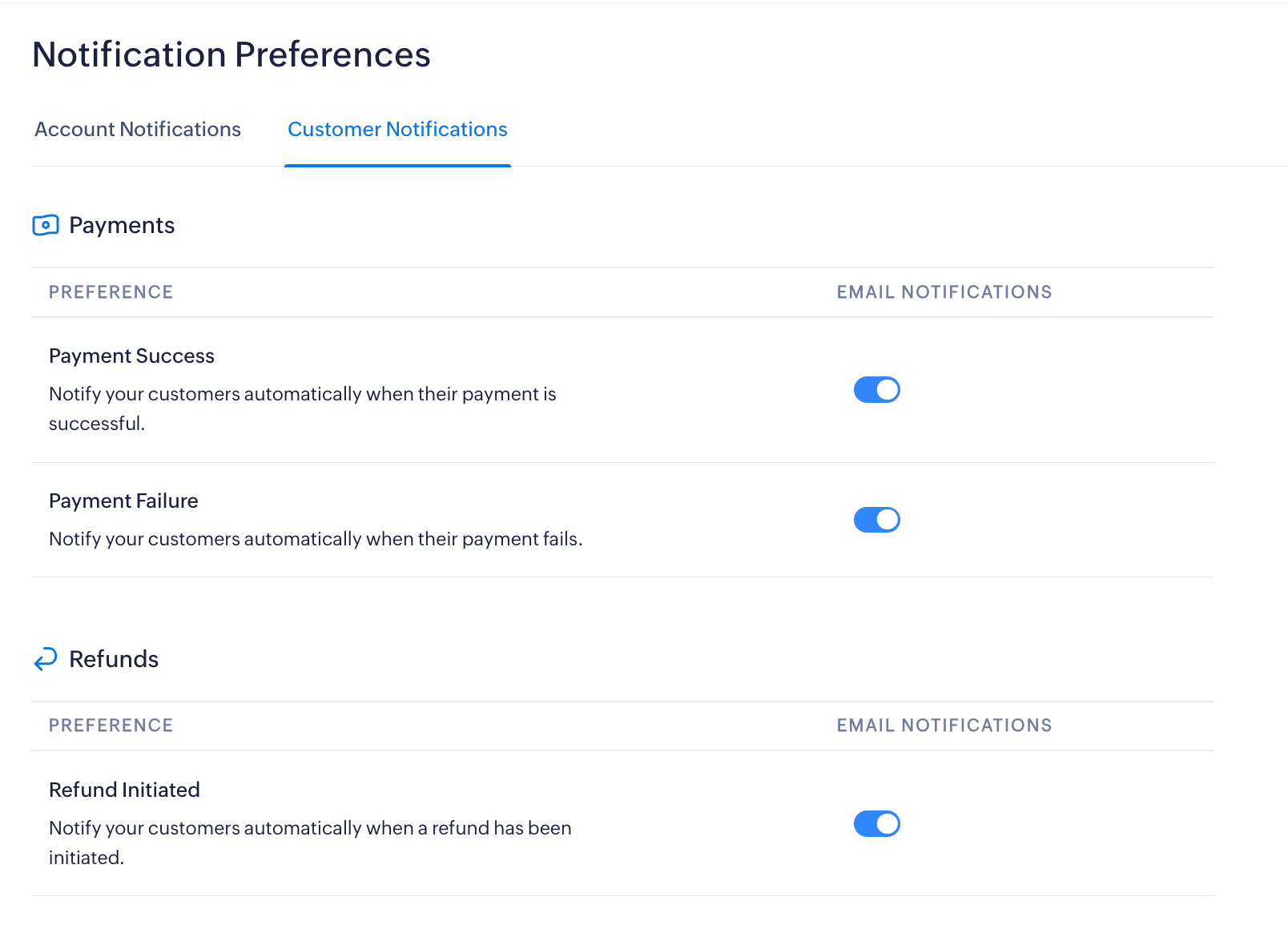This screenshot has height=937, width=1288.
Task: Select the Refund Initiated preference label
Action: coord(124,790)
